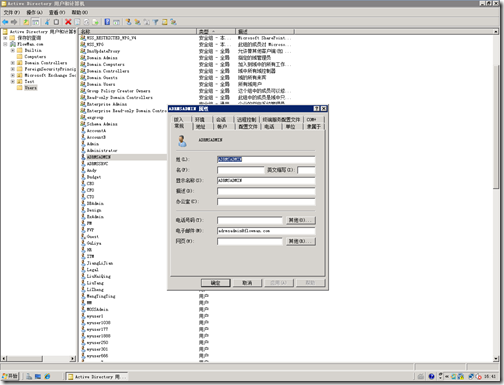Open the 查看 (View) menu
This screenshot has width=504, height=385.
(x=57, y=12)
